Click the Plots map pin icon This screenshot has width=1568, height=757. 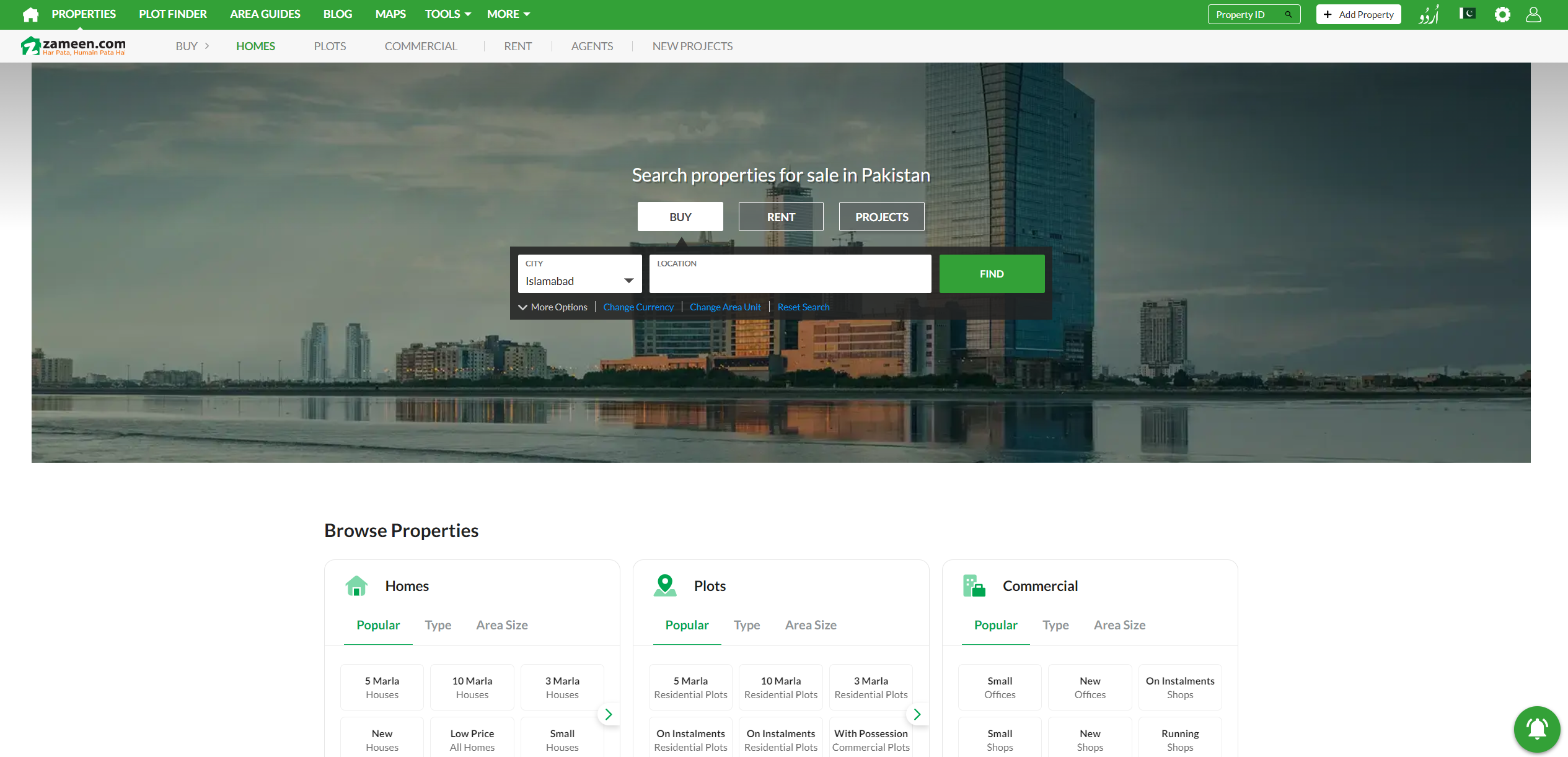click(x=664, y=585)
